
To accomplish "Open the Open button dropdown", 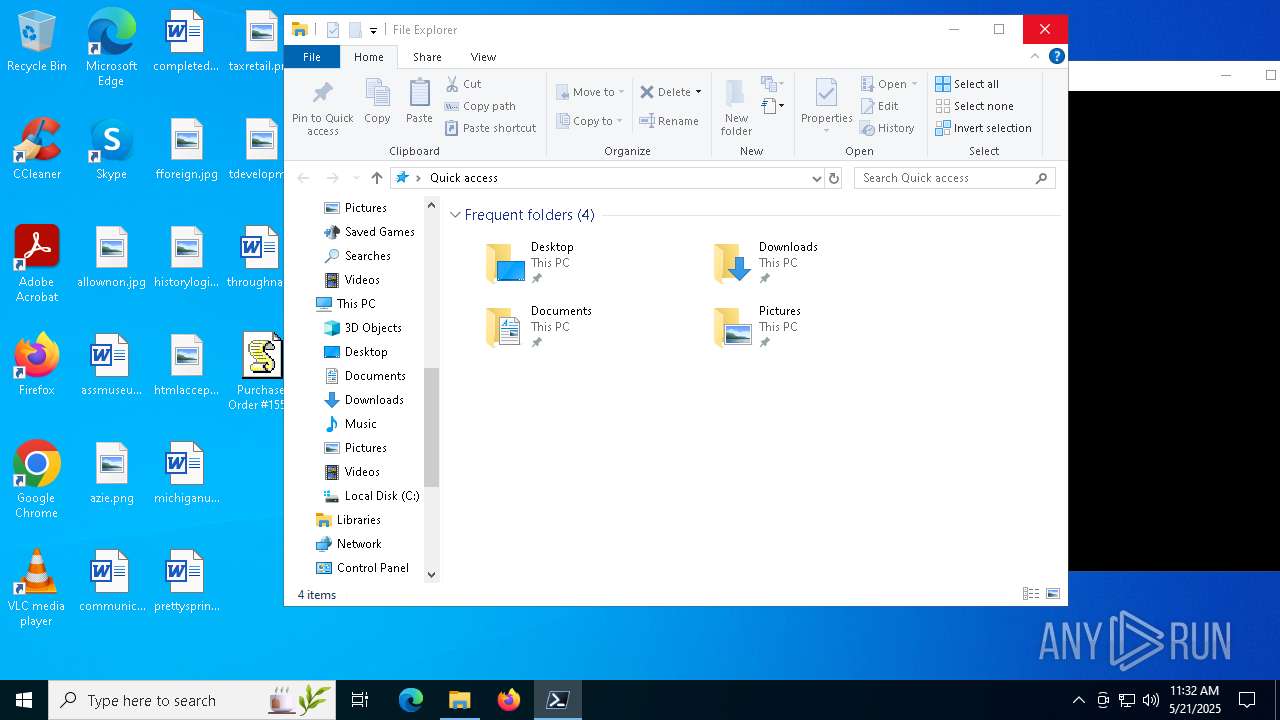I will click(914, 84).
